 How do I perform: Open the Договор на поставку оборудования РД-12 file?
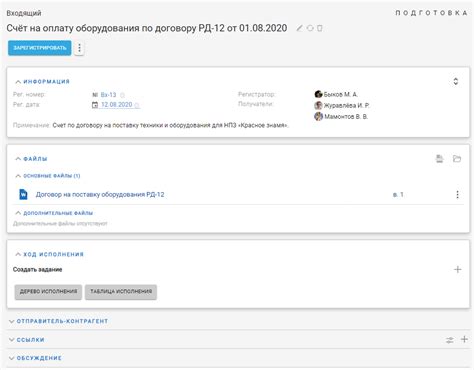pyautogui.click(x=100, y=194)
